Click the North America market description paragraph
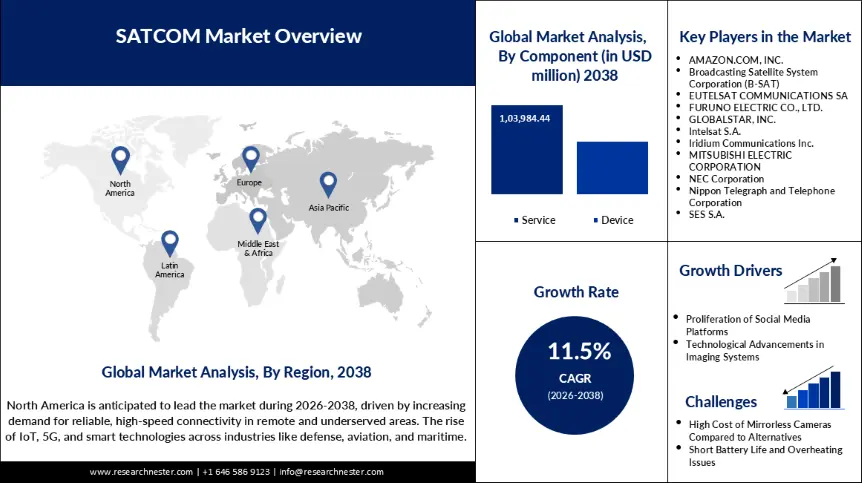This screenshot has height=483, width=862. coord(236,421)
